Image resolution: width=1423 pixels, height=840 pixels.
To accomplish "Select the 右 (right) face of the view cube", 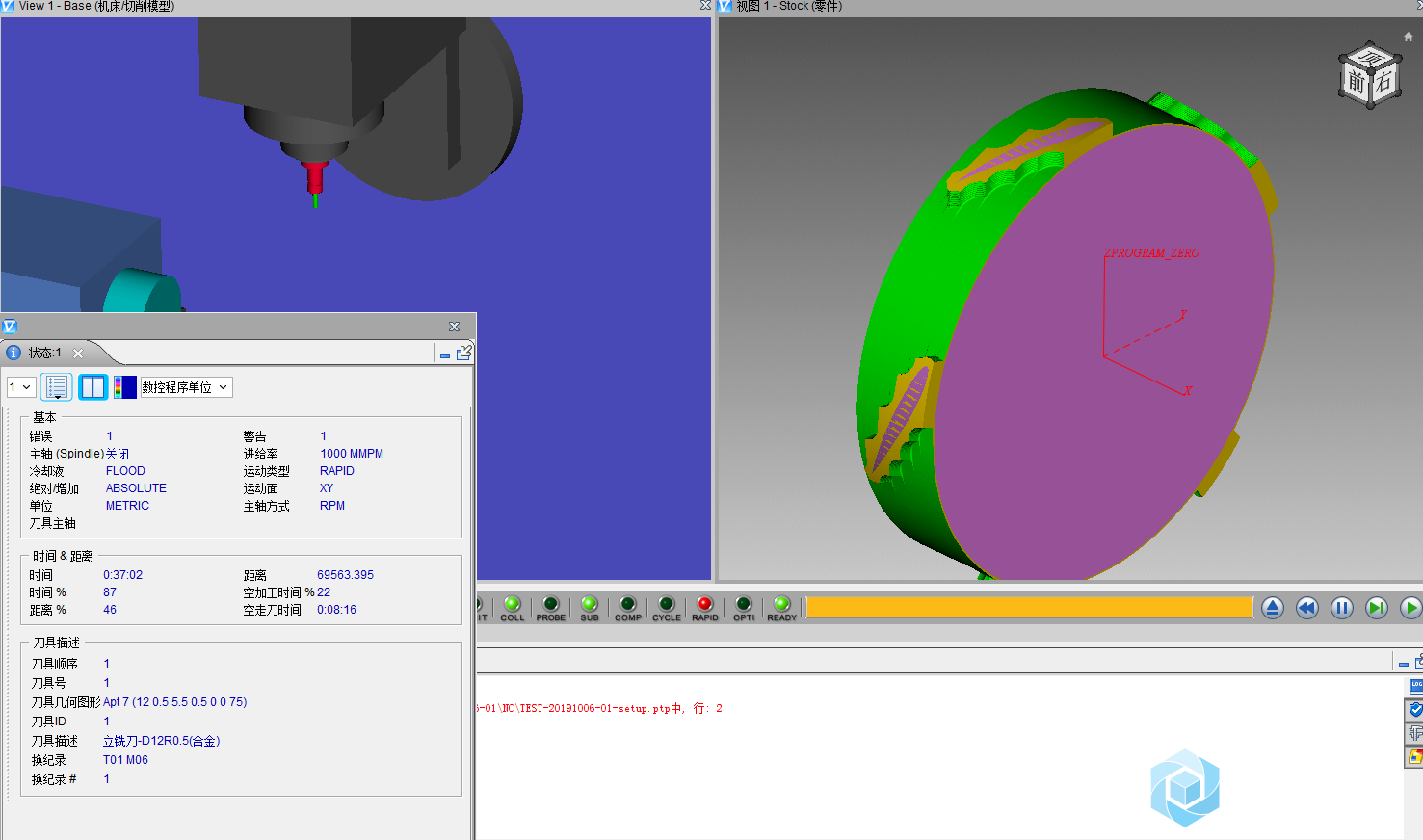I will 1384,81.
